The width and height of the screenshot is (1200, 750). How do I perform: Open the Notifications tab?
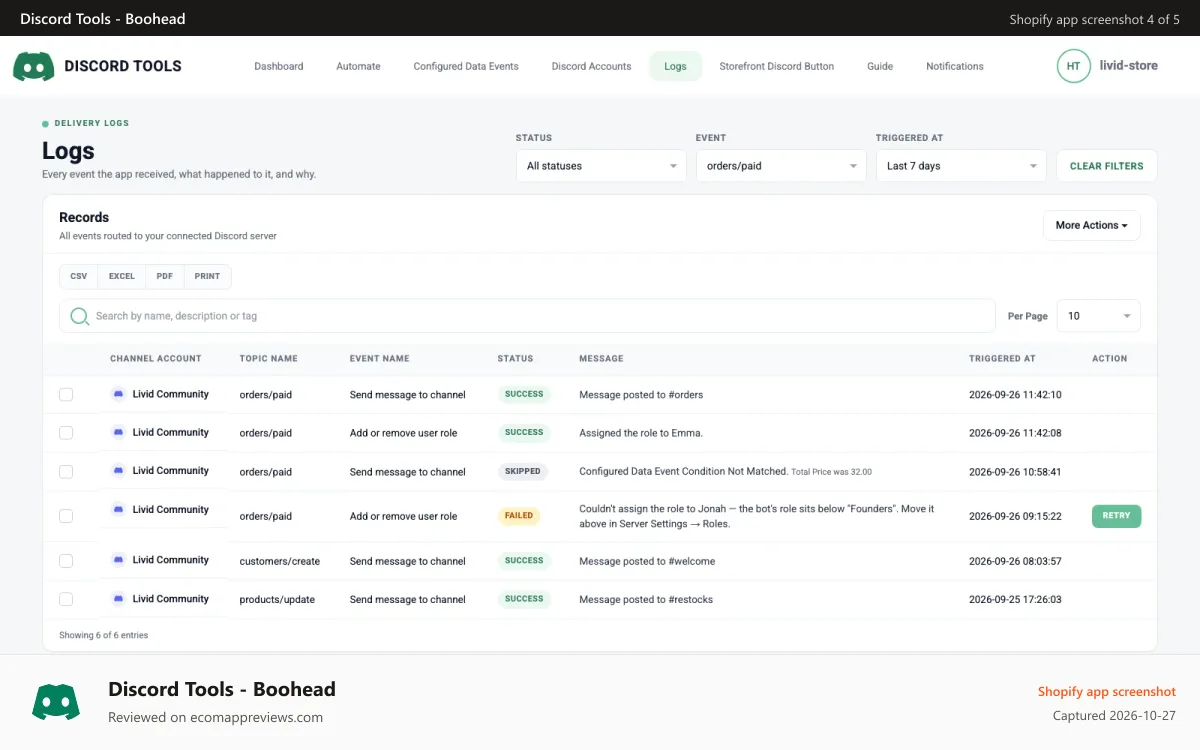pos(955,66)
